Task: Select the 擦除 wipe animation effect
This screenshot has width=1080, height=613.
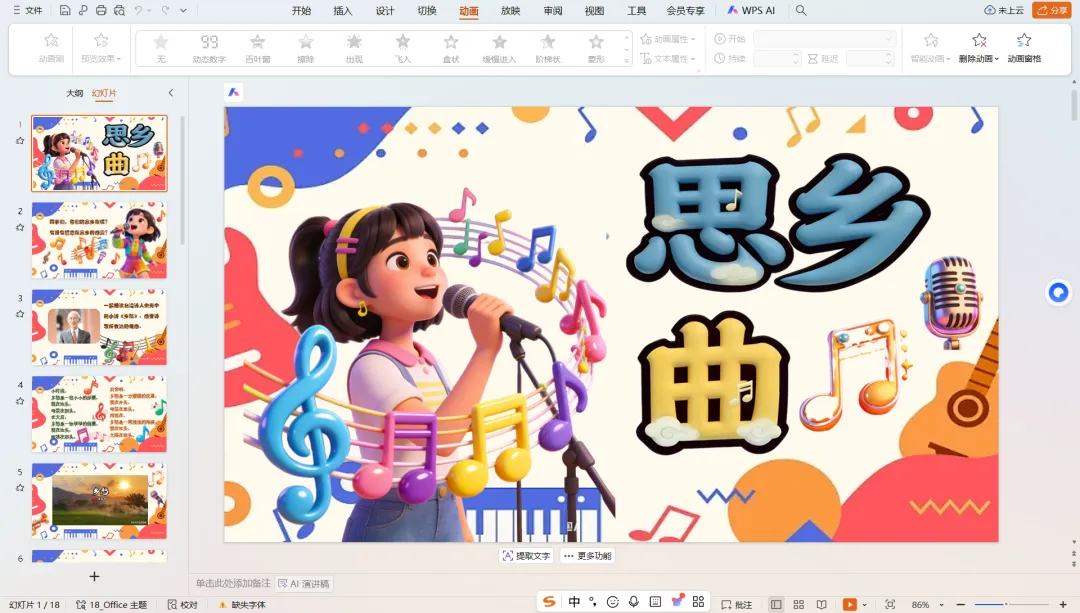Action: coord(306,48)
